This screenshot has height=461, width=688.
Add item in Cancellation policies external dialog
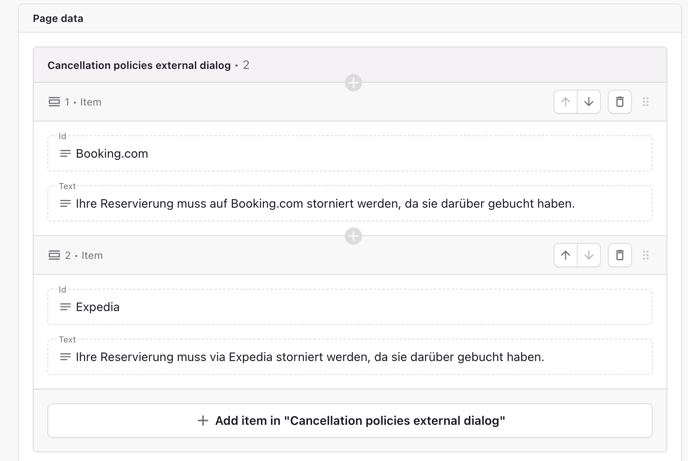click(350, 421)
